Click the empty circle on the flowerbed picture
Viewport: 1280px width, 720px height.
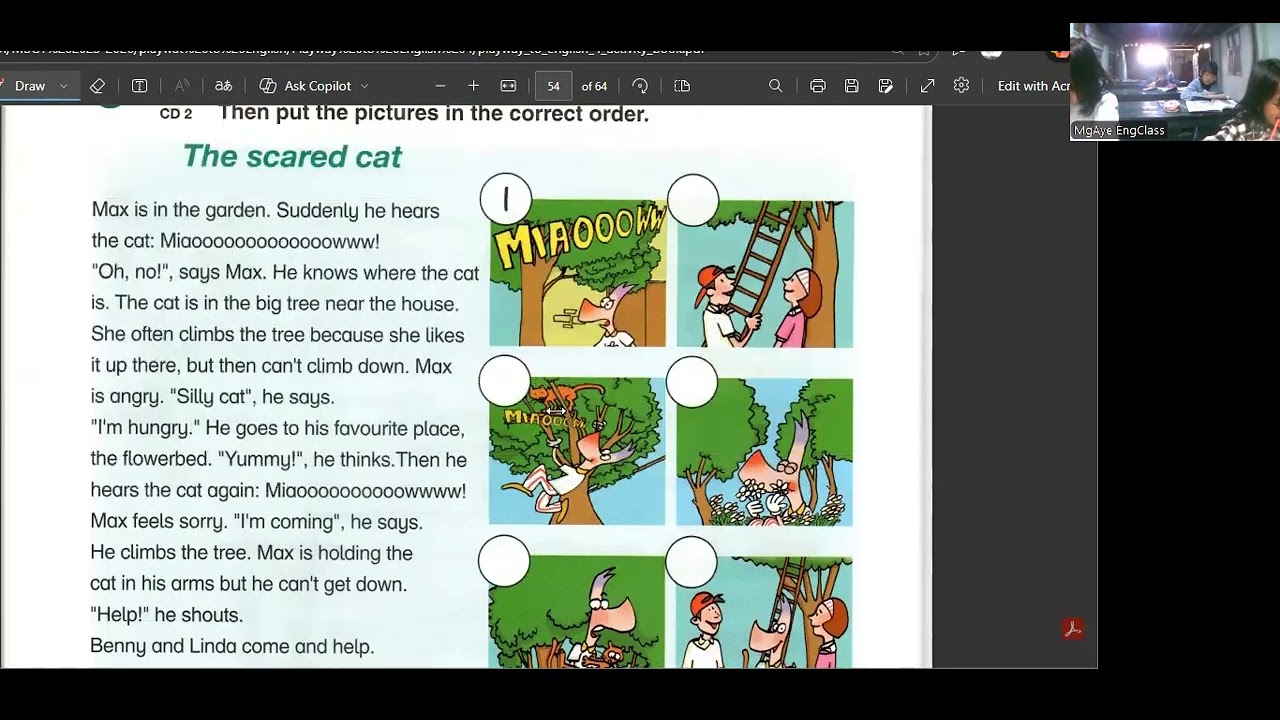coord(692,383)
